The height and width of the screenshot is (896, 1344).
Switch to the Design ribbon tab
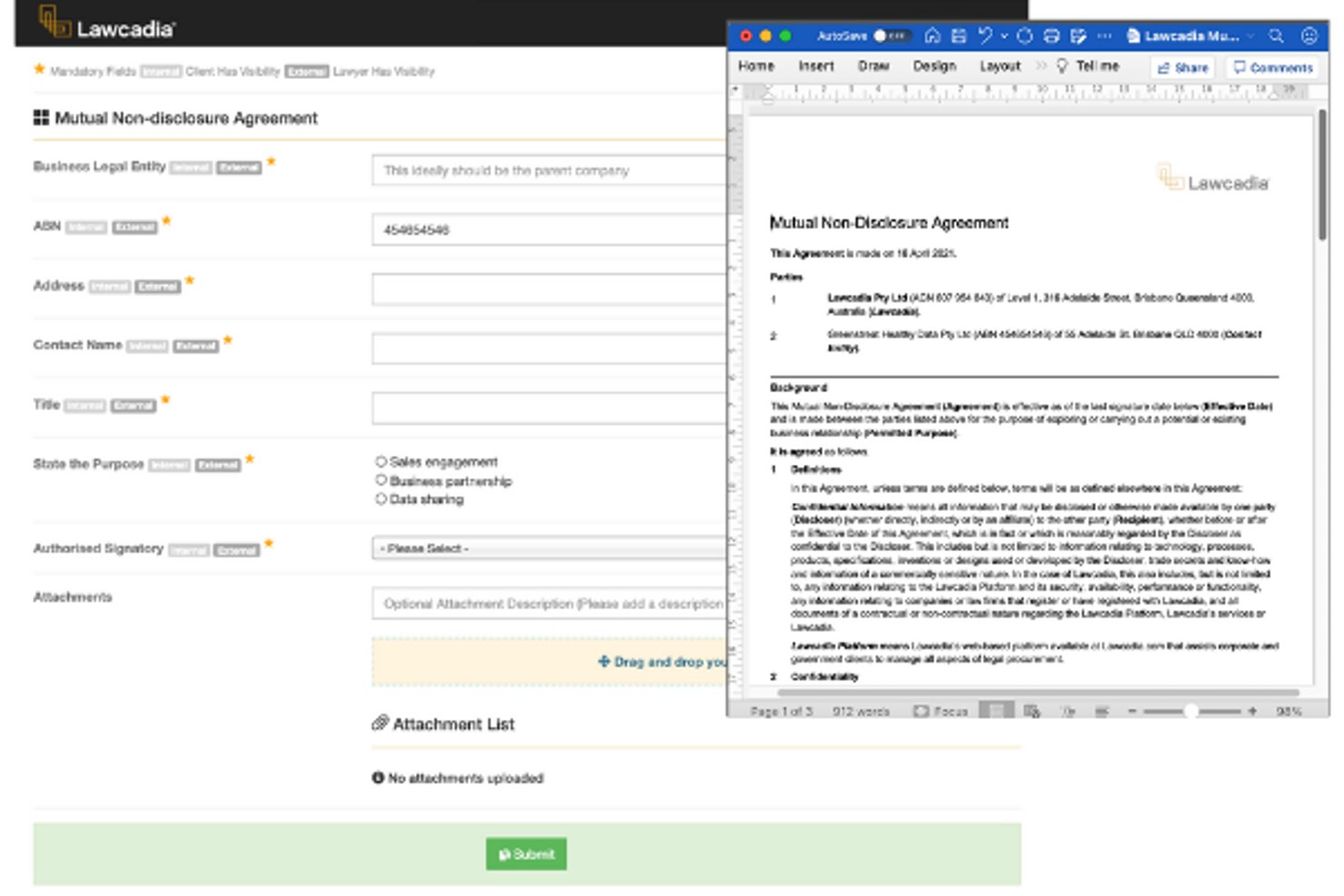pyautogui.click(x=934, y=65)
